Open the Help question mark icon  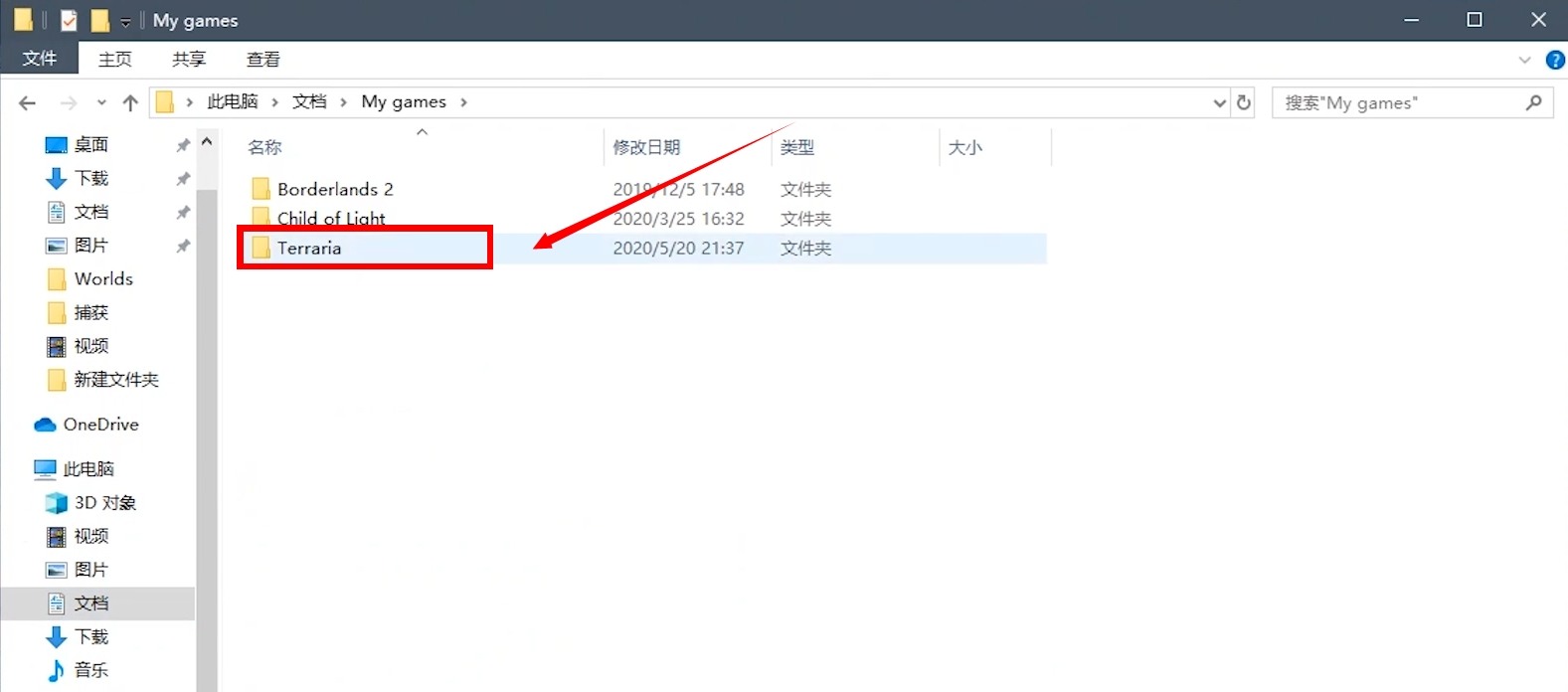coord(1555,61)
